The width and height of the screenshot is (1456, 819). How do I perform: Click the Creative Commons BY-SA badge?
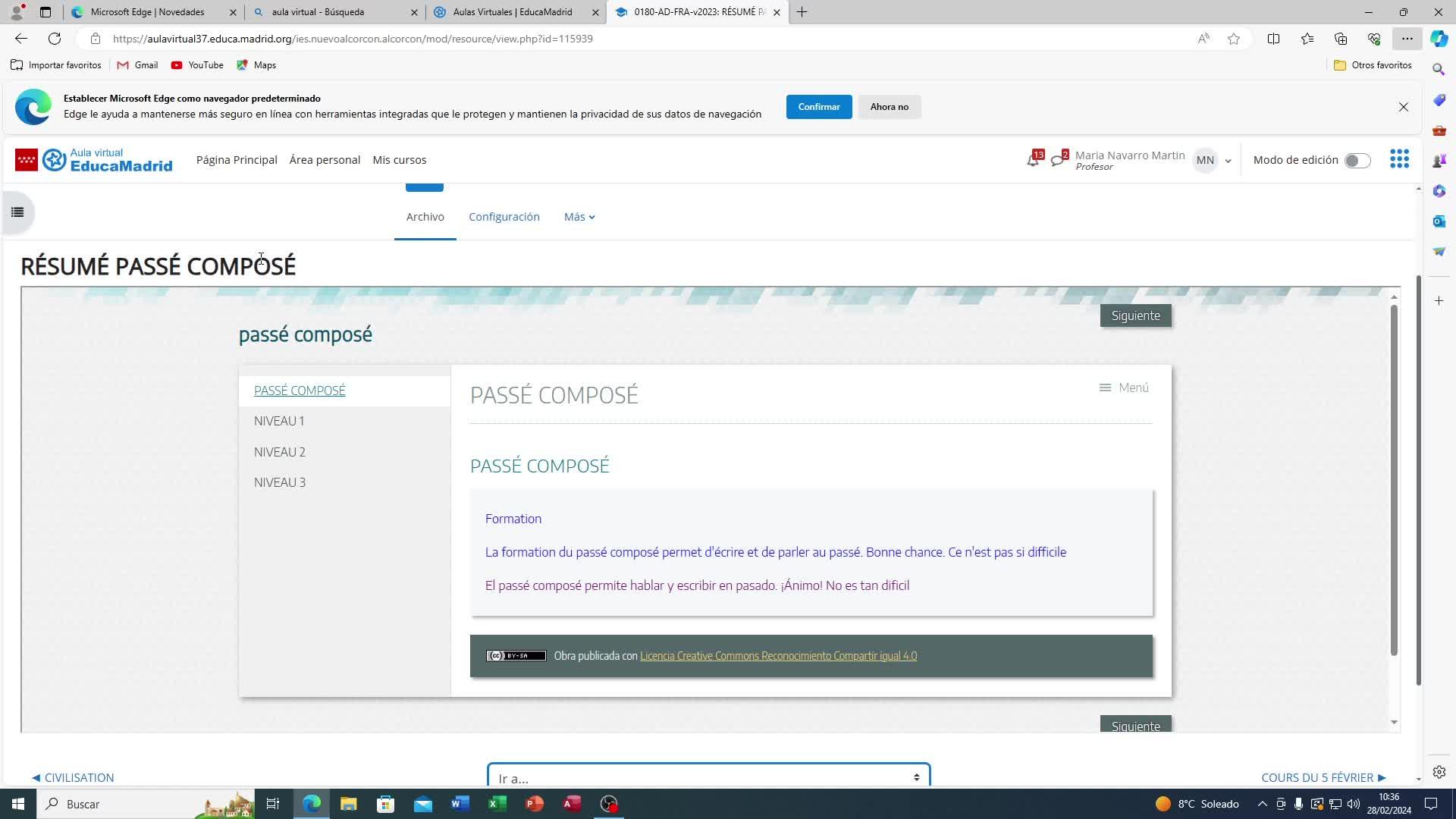pos(516,656)
